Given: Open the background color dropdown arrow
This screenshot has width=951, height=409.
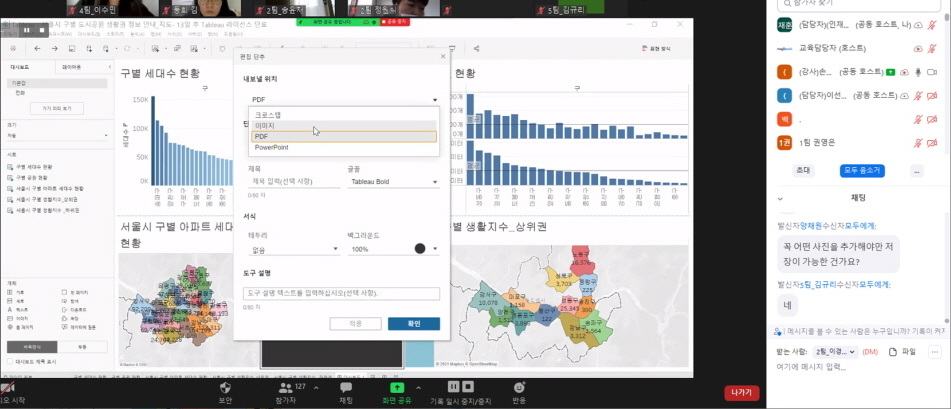Looking at the screenshot, I should tap(435, 249).
